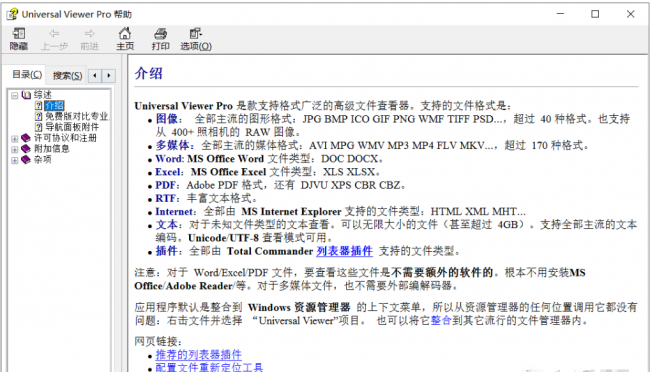Expand the 杂项 tree node
Image resolution: width=650 pixels, height=372 pixels.
pyautogui.click(x=15, y=160)
